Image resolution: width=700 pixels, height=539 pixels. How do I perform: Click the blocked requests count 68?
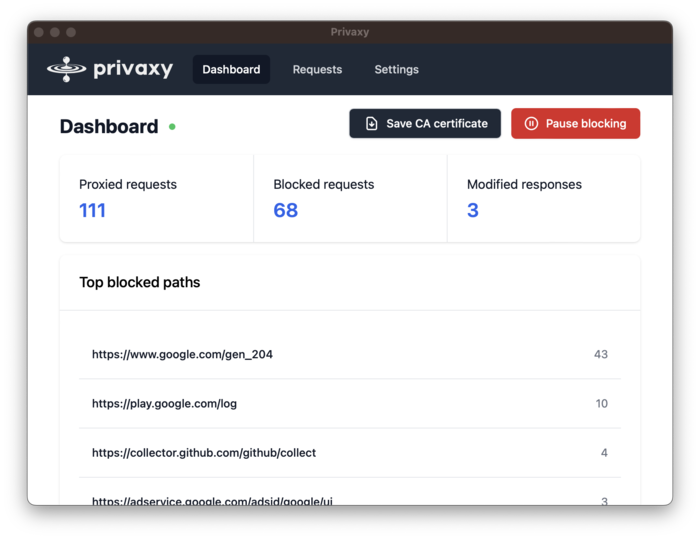click(x=286, y=211)
